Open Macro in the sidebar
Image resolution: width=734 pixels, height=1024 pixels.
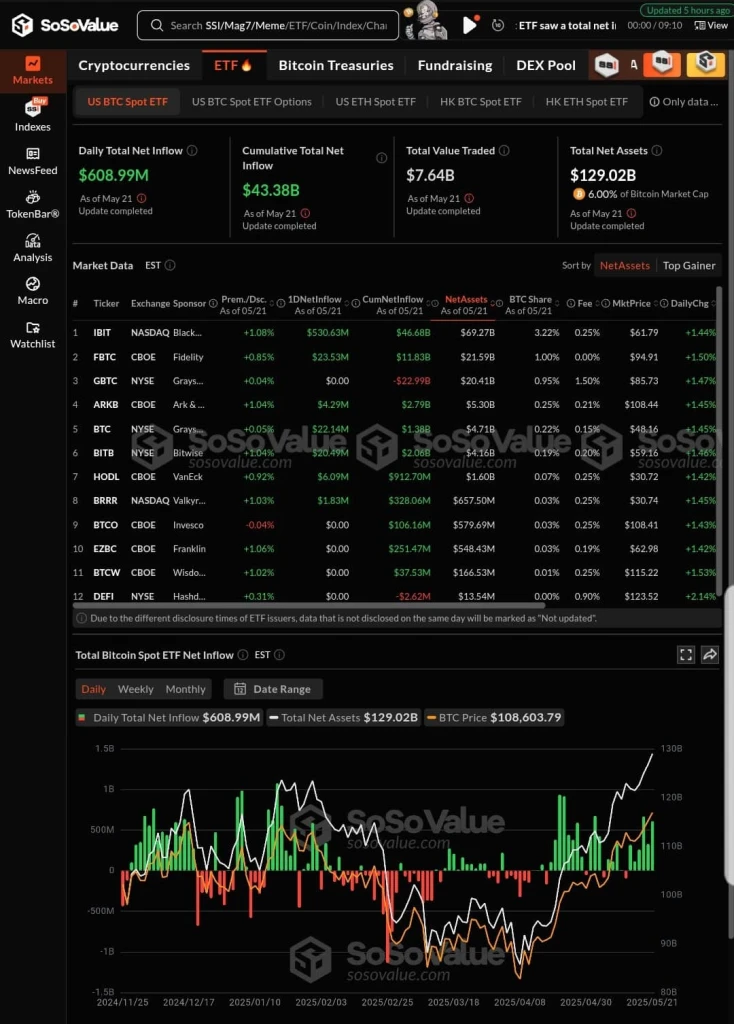pos(33,291)
